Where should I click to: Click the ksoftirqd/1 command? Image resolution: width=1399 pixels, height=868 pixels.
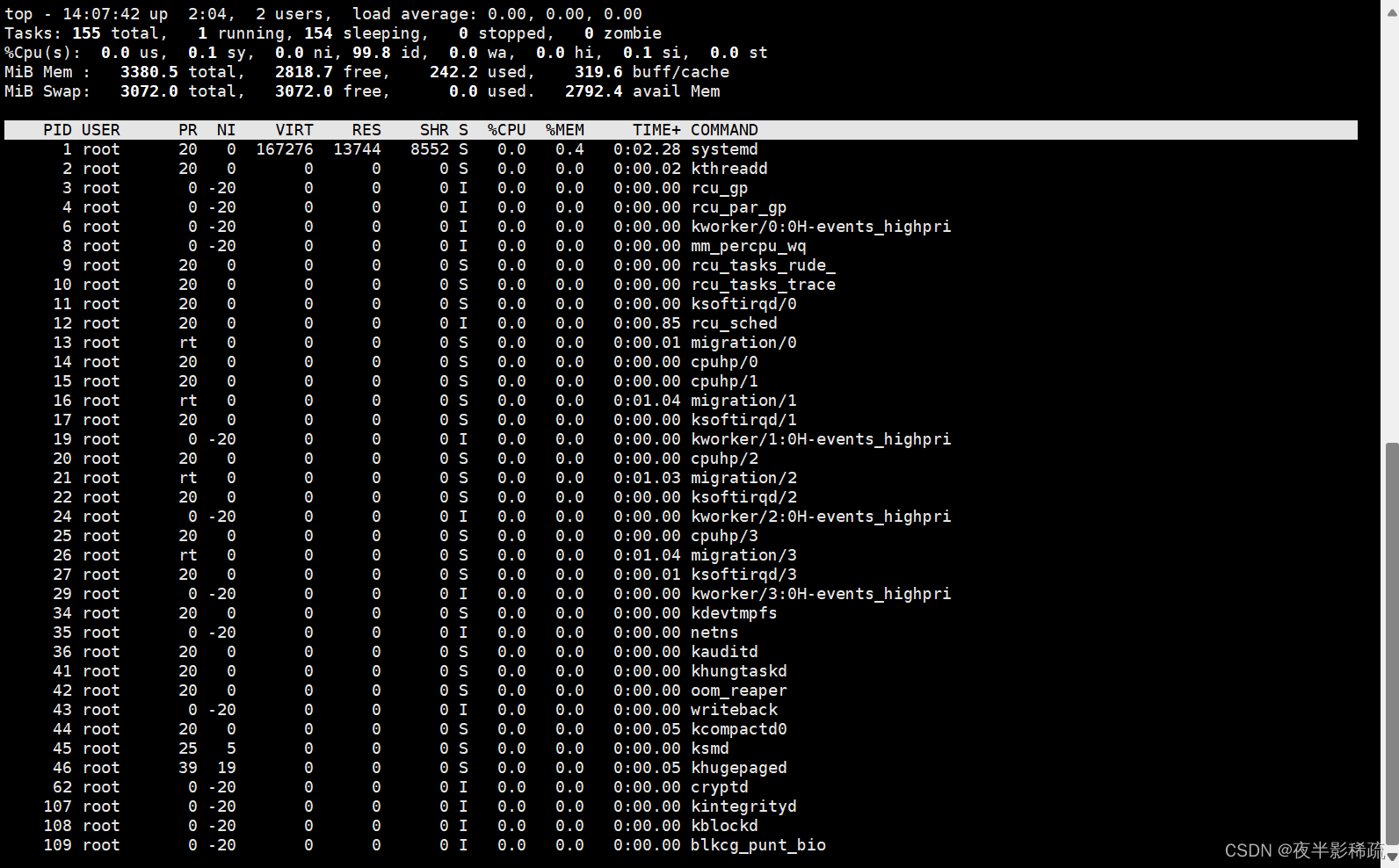click(743, 420)
